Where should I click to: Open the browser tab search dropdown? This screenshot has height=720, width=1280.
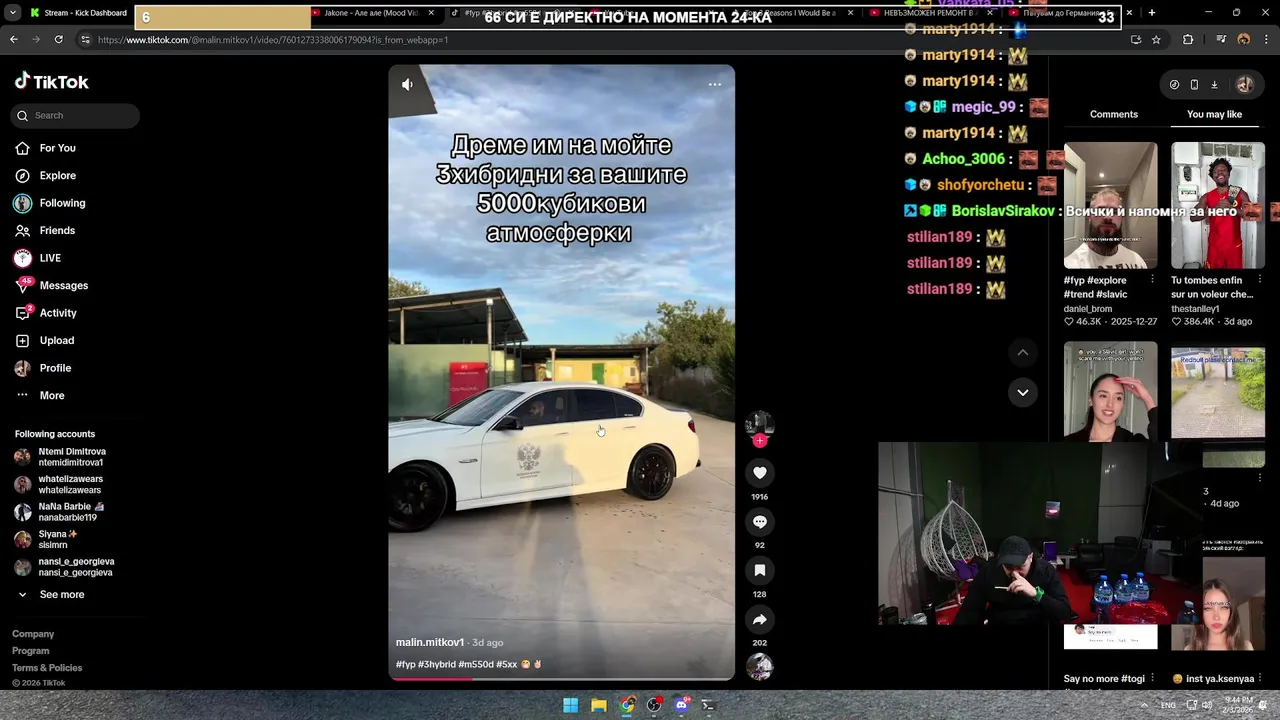click(13, 13)
